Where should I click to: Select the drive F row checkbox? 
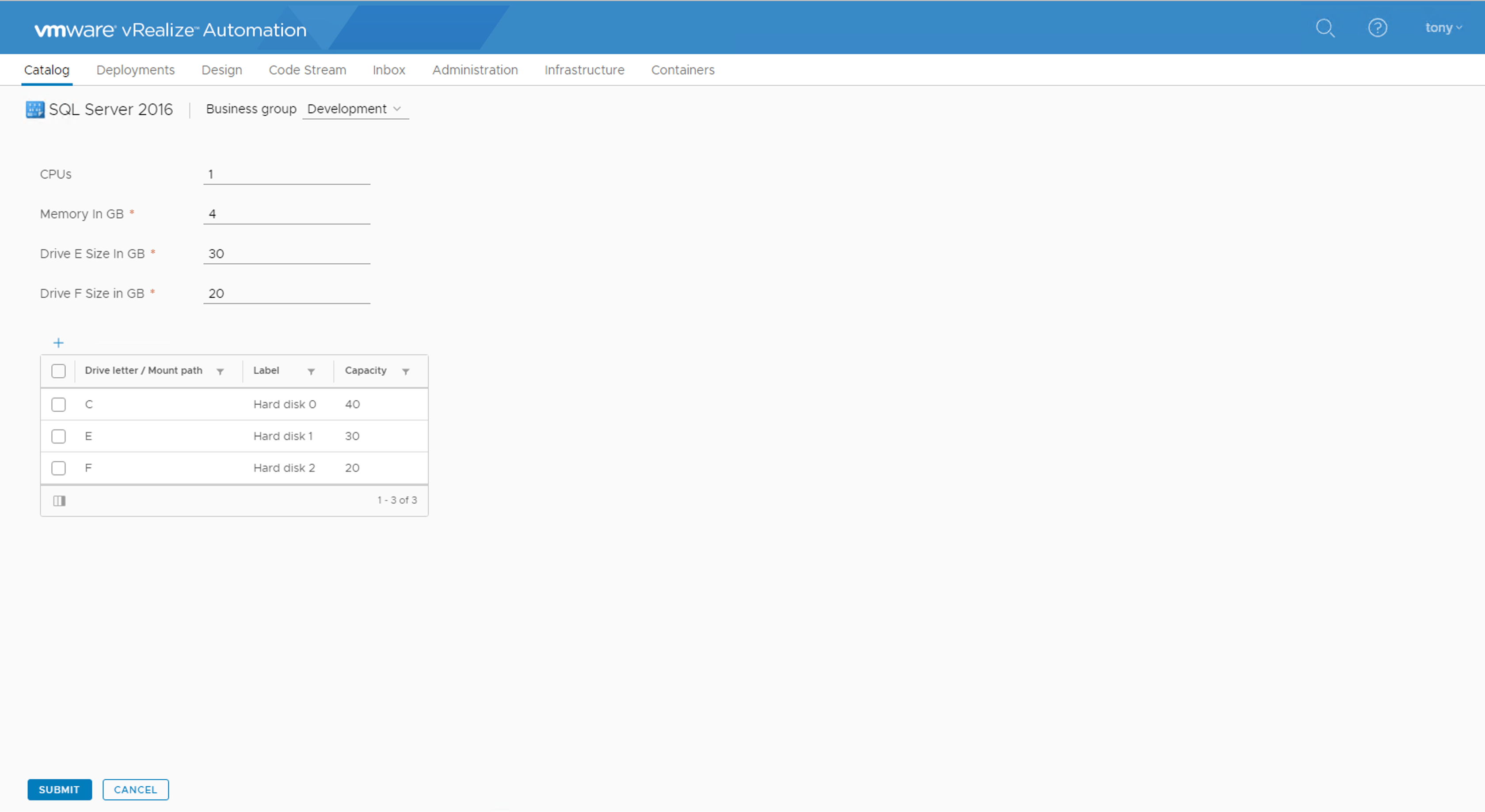58,468
